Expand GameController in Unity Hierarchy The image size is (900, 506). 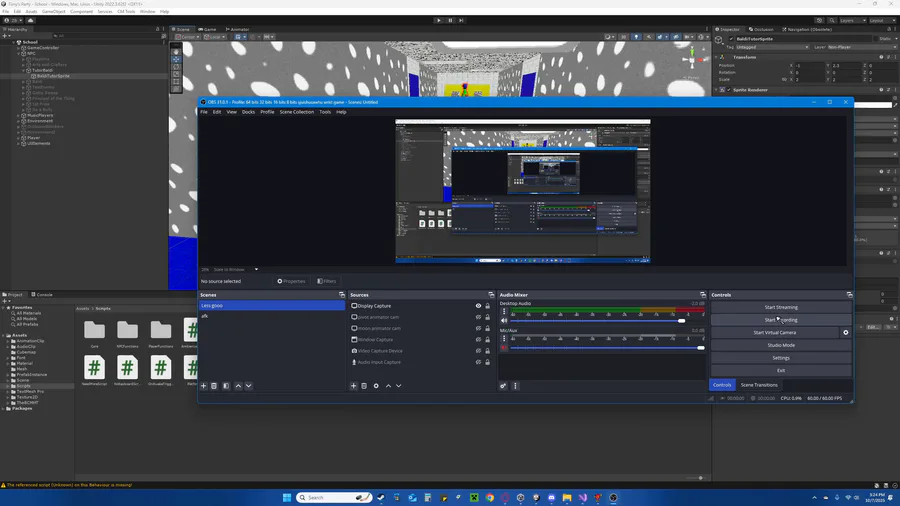(x=18, y=48)
